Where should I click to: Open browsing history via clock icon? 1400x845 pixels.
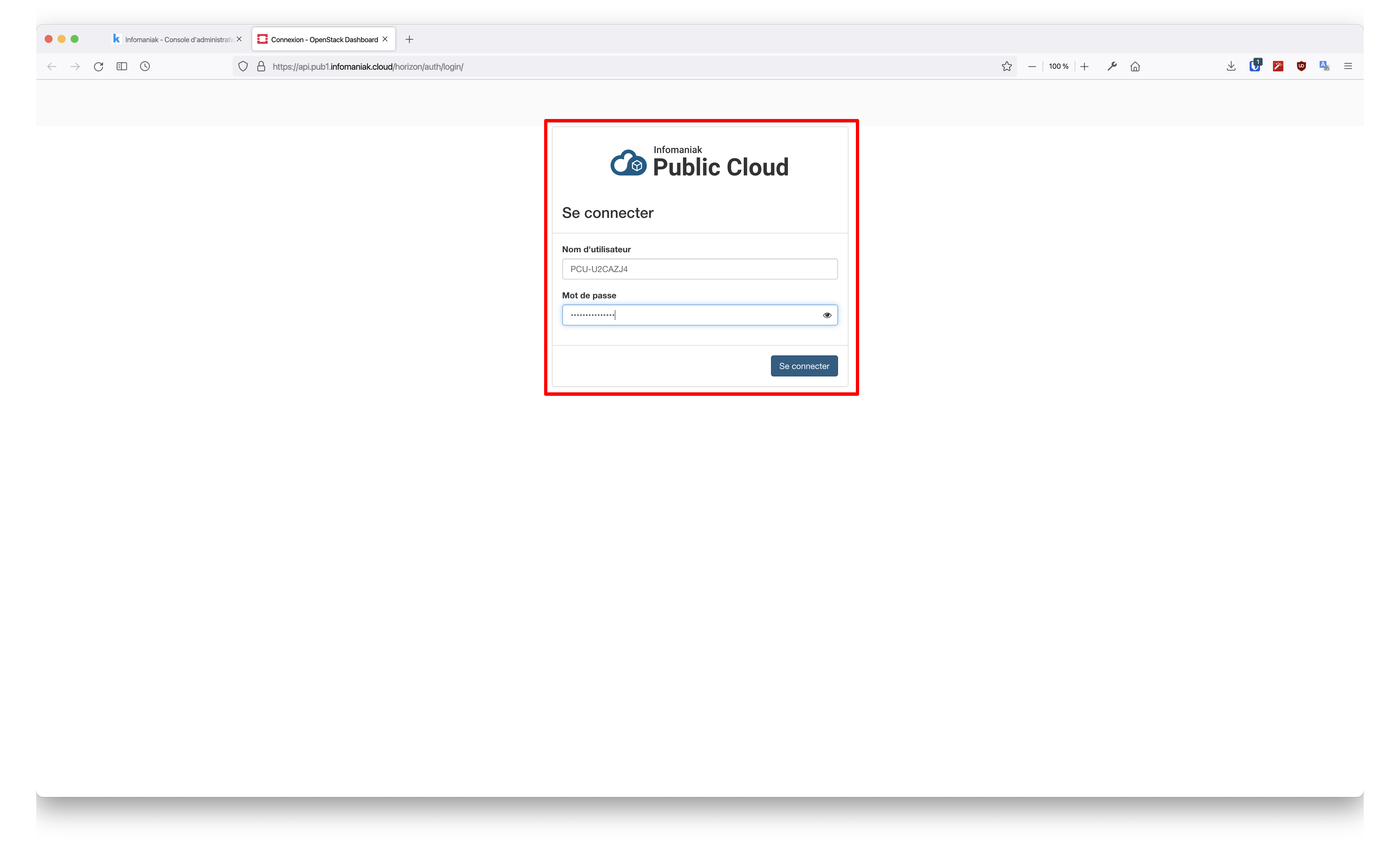145,66
